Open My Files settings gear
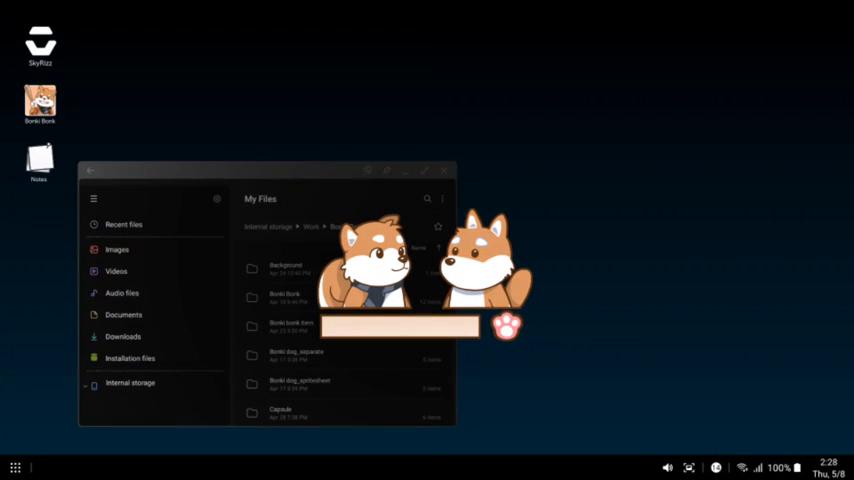Viewport: 854px width, 480px height. (x=217, y=199)
